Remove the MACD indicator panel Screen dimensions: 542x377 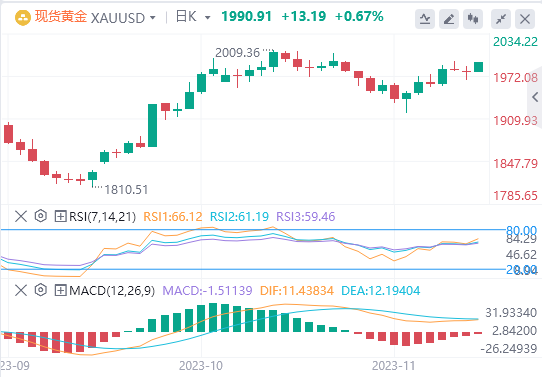click(21, 291)
